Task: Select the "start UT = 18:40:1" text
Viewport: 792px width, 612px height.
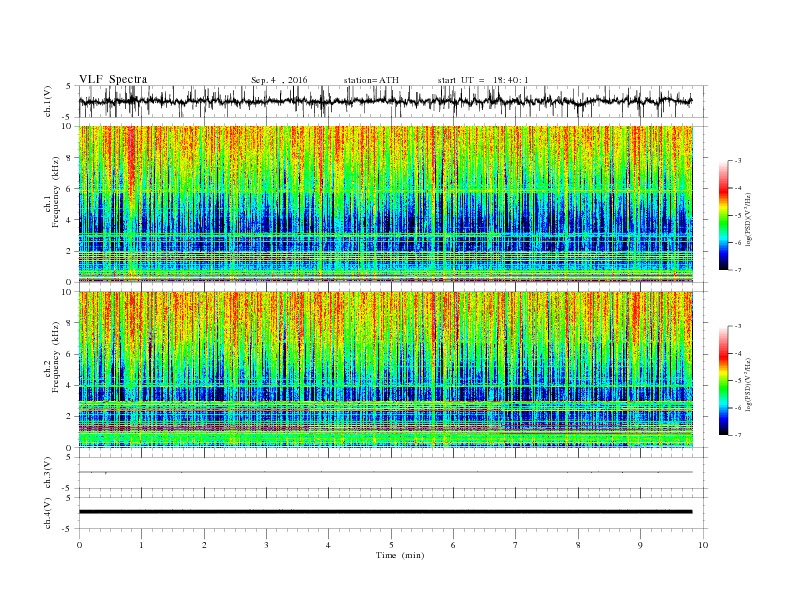Action: coord(483,80)
